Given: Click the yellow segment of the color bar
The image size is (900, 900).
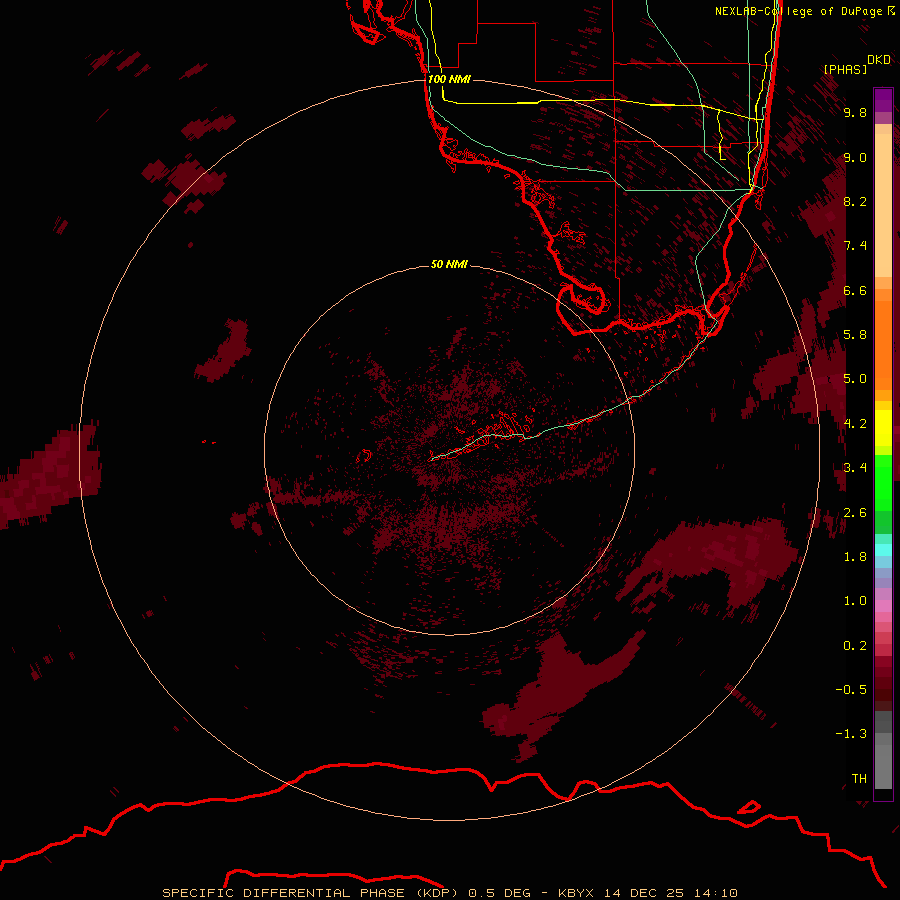Looking at the screenshot, I should 883,428.
